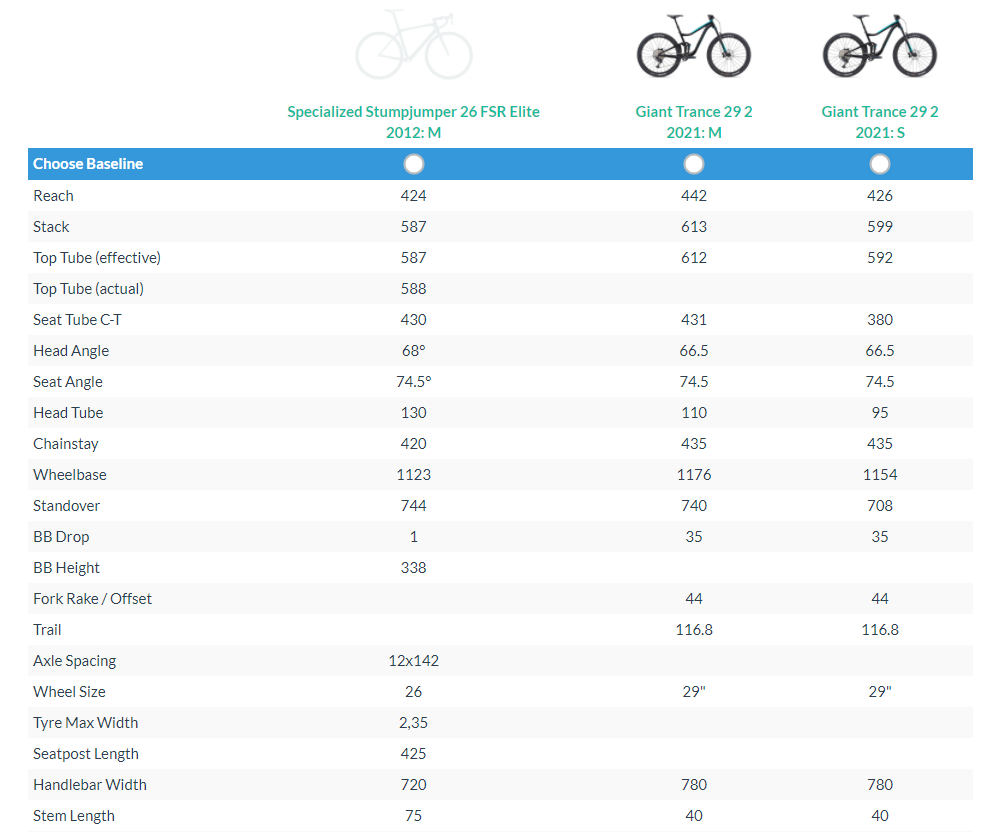Click the Stem Length row label
The height and width of the screenshot is (832, 992).
(x=74, y=816)
